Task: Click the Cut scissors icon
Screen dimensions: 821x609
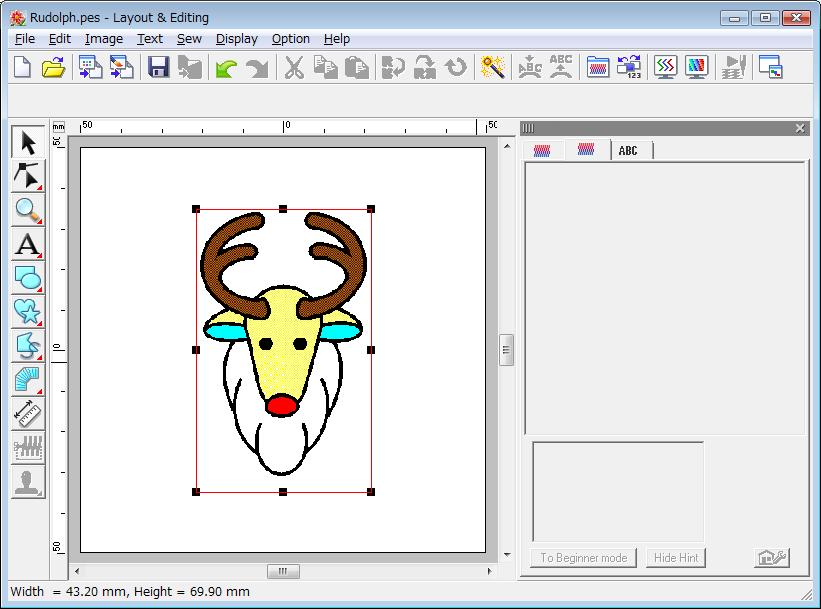Action: 294,68
